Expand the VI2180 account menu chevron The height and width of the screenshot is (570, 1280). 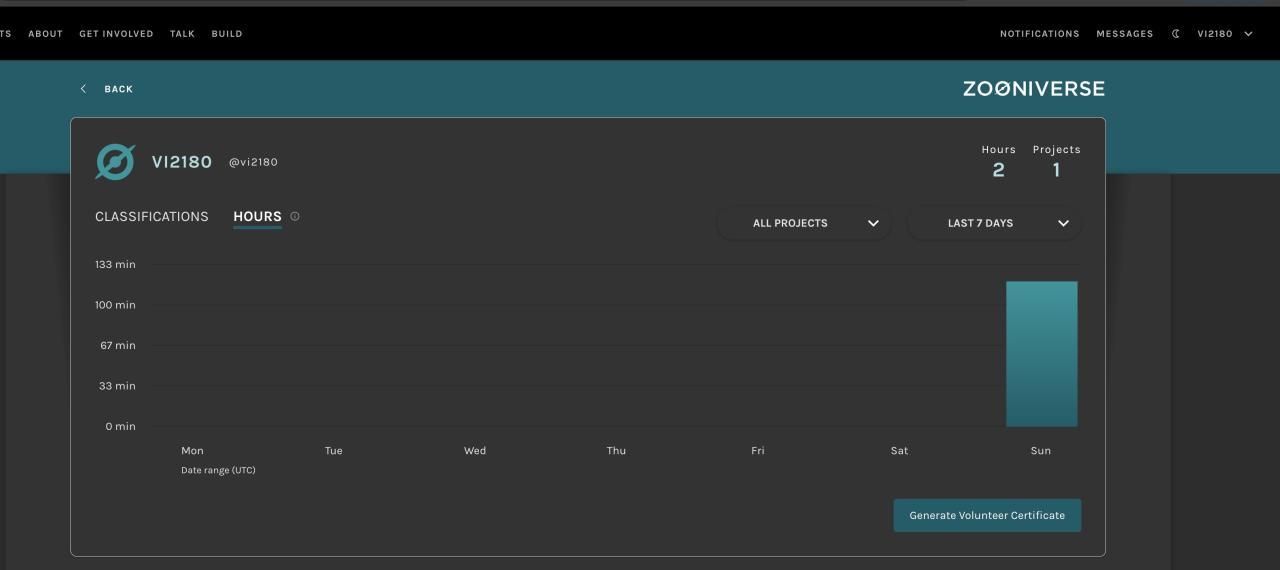click(x=1248, y=34)
